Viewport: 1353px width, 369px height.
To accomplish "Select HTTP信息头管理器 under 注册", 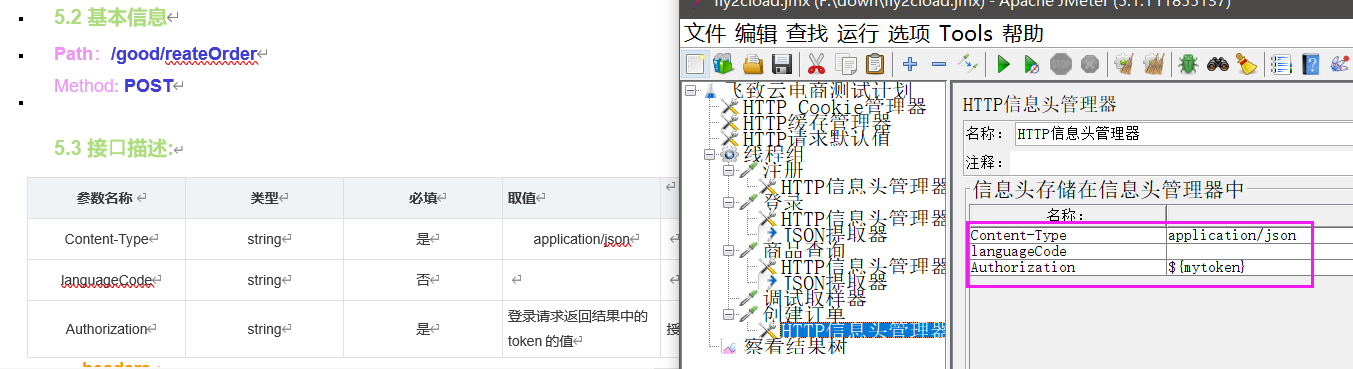I will point(864,187).
